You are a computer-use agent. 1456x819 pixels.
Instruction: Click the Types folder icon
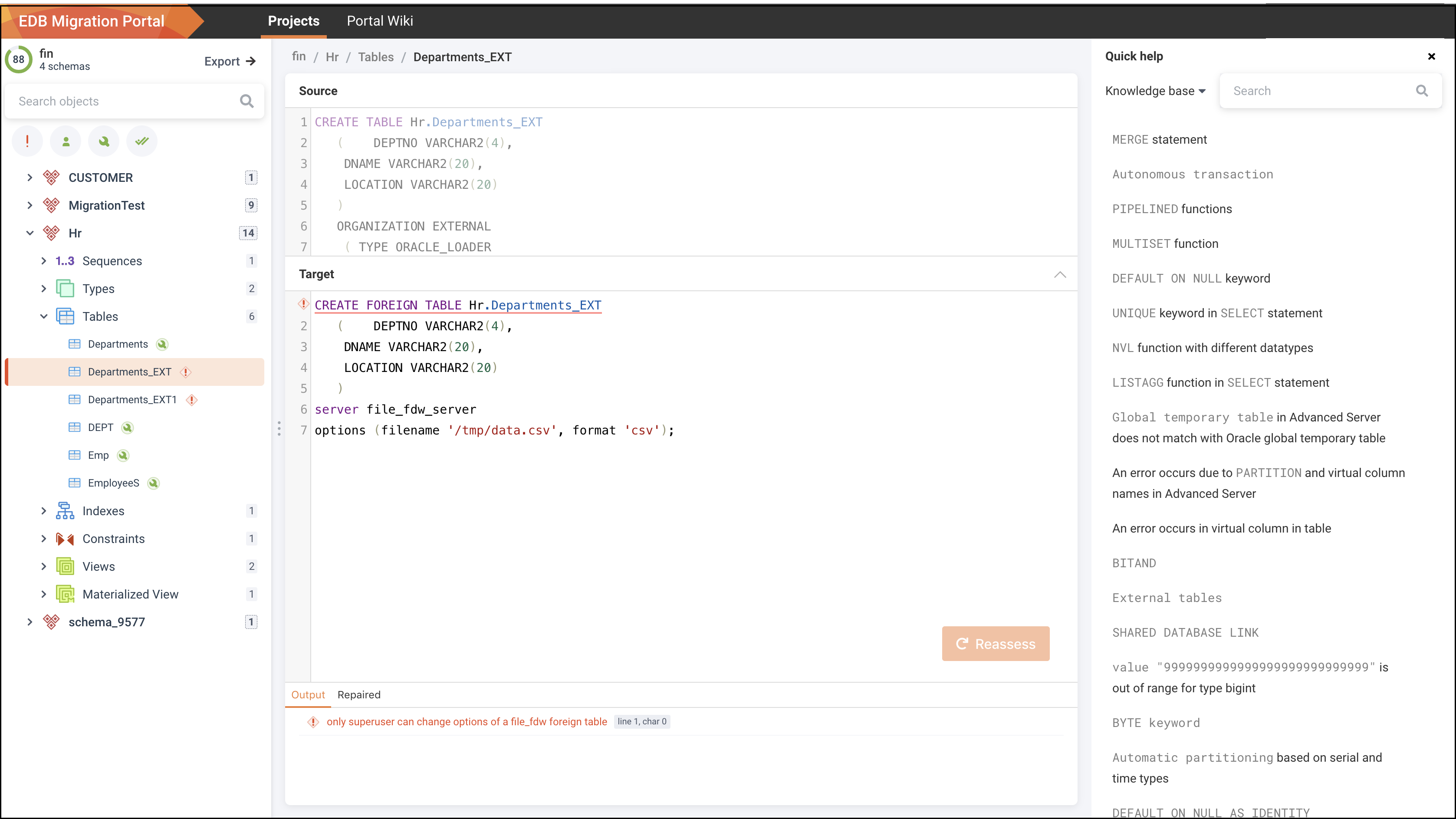(65, 288)
